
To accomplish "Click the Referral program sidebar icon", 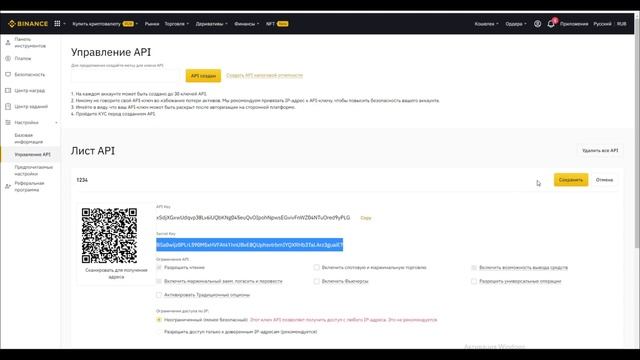I will (x=8, y=187).
